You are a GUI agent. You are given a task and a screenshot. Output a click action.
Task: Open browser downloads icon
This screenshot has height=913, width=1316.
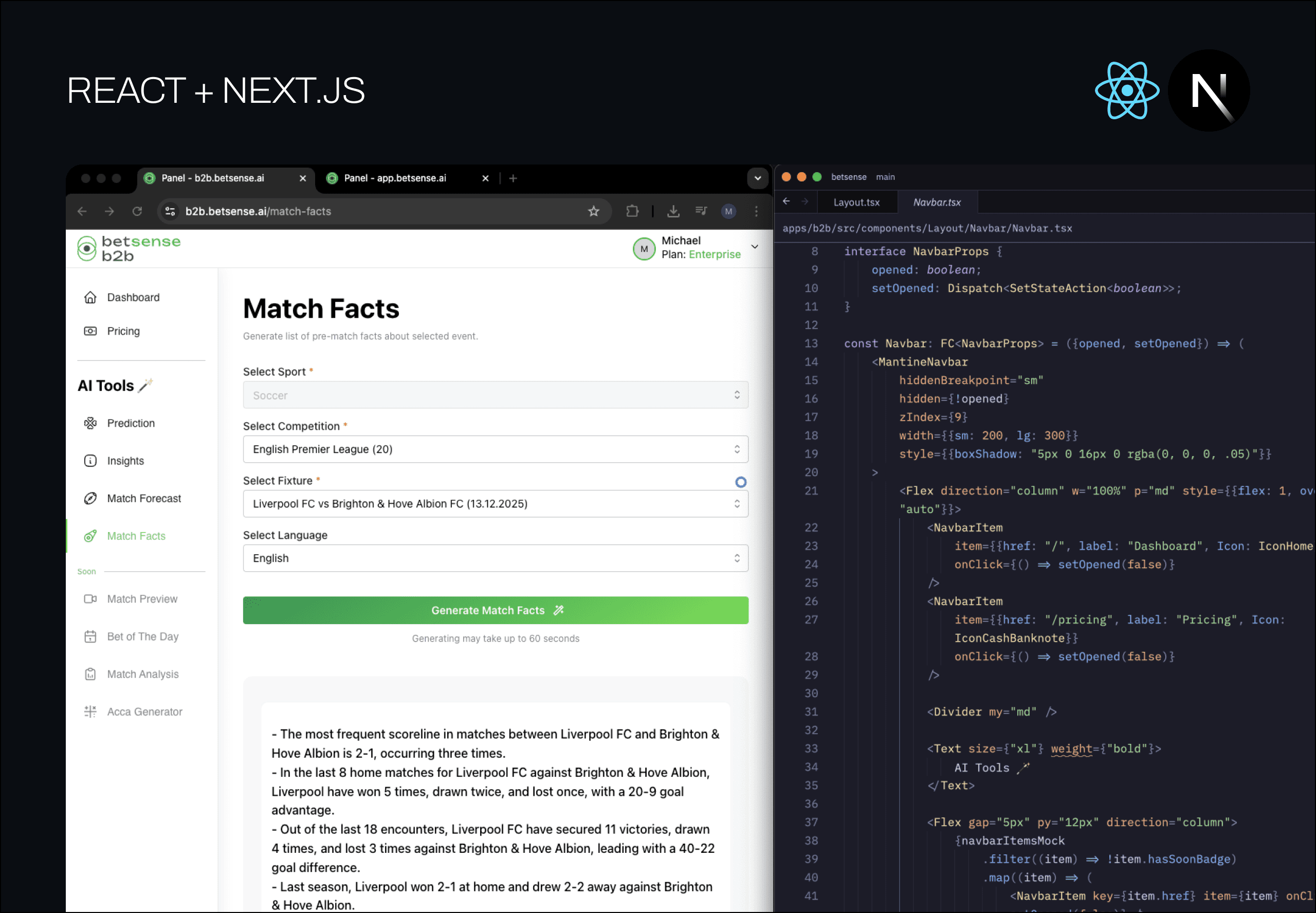coord(673,211)
